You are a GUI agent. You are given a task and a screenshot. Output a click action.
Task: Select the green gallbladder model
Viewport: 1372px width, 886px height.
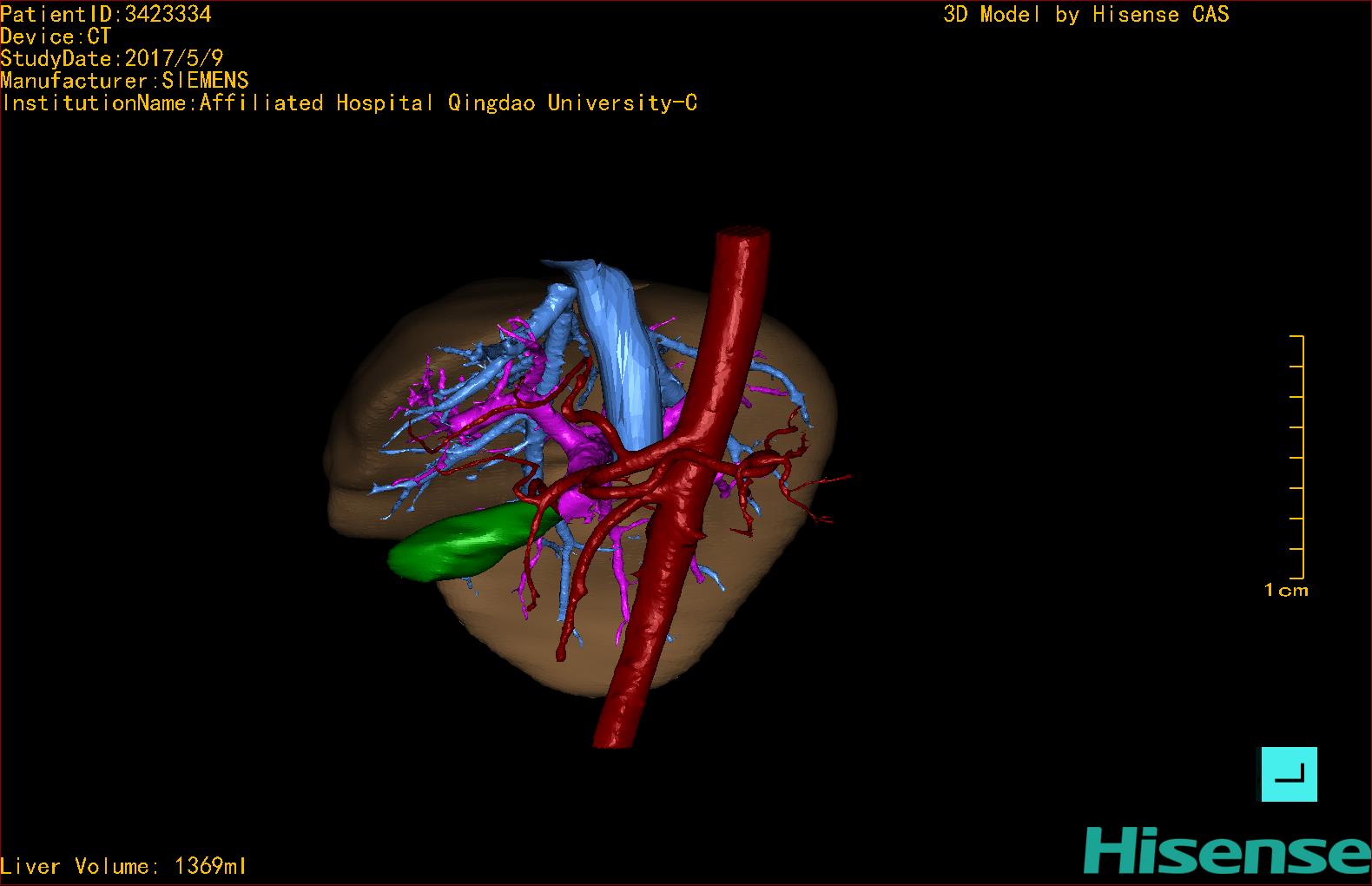[460, 544]
